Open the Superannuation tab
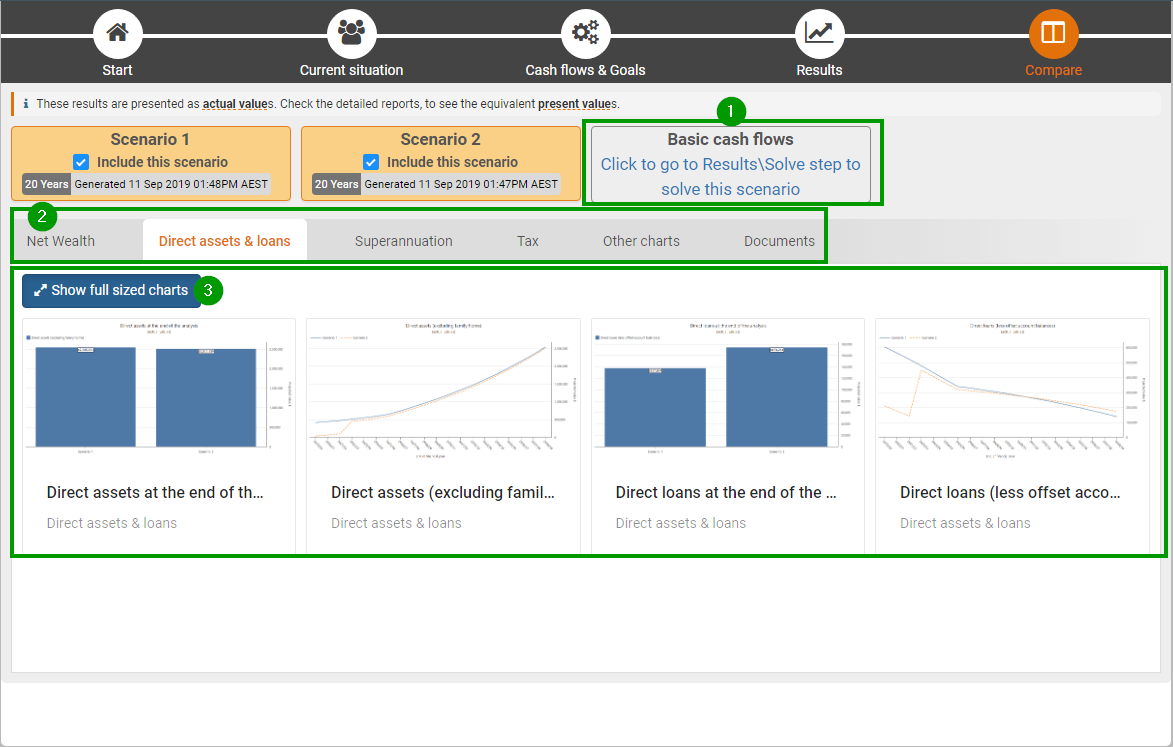1173x747 pixels. point(403,241)
